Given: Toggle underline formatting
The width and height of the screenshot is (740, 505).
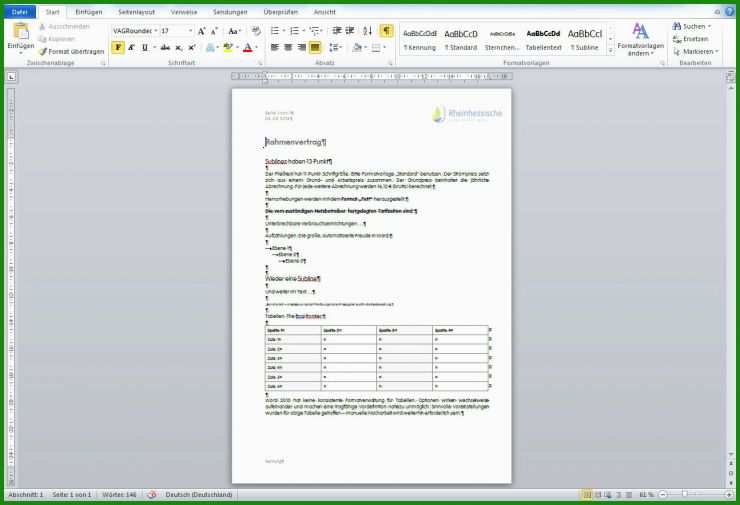Looking at the screenshot, I should [x=144, y=48].
